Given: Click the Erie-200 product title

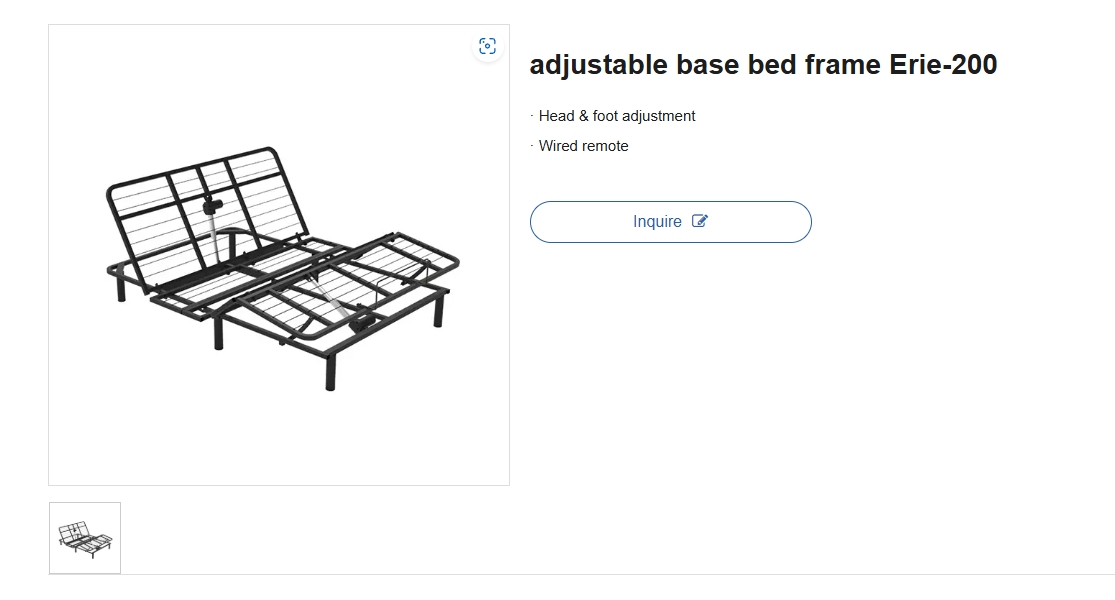Looking at the screenshot, I should [763, 65].
